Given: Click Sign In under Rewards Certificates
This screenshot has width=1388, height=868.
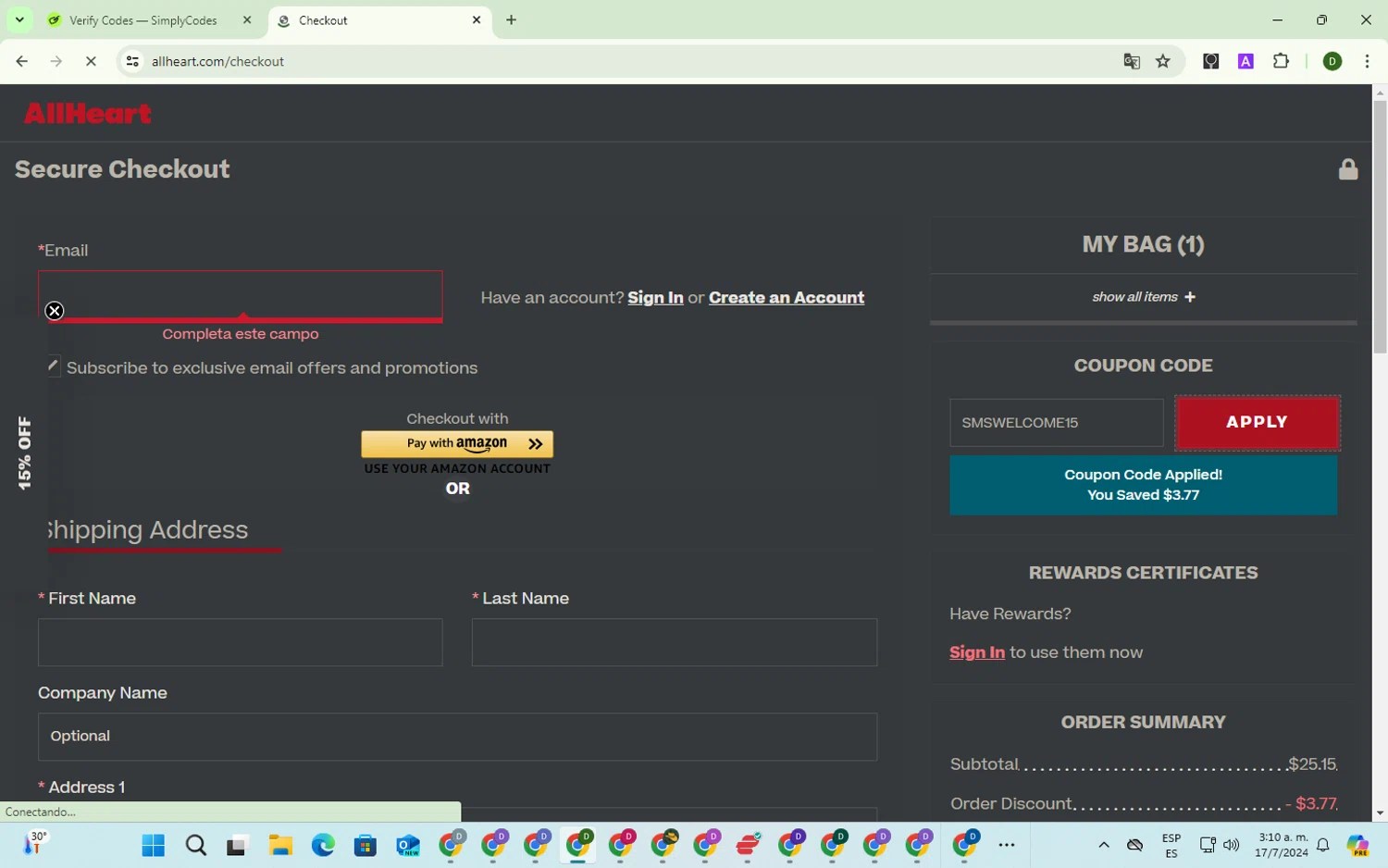Looking at the screenshot, I should (977, 652).
